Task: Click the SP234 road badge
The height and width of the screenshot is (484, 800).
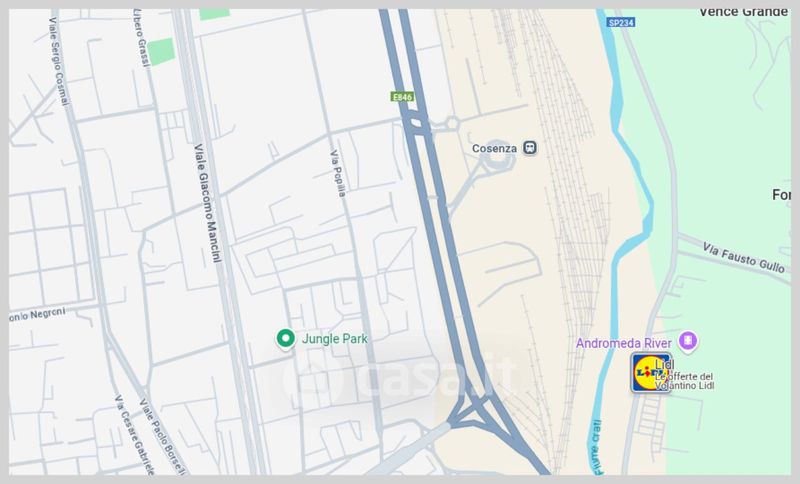Action: (x=621, y=22)
